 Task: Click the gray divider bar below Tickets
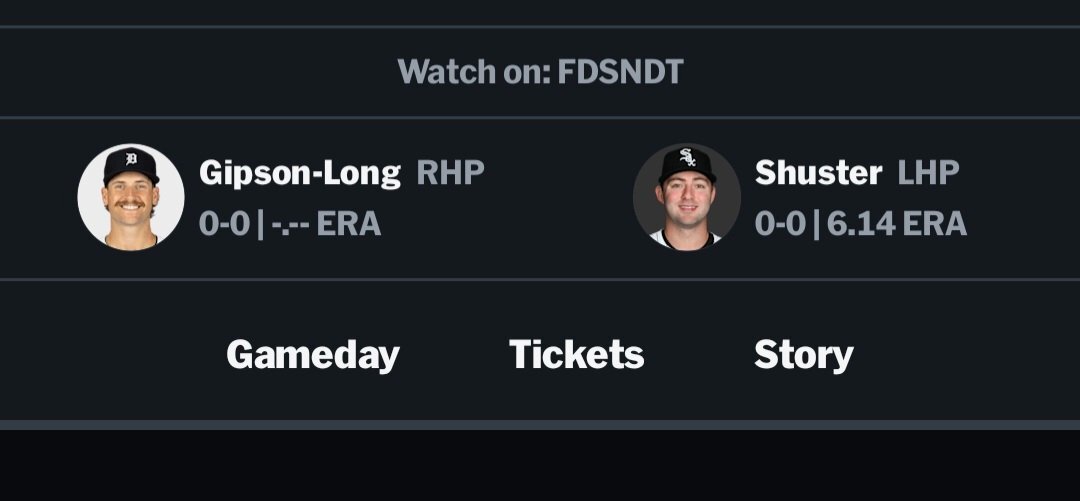click(576, 425)
